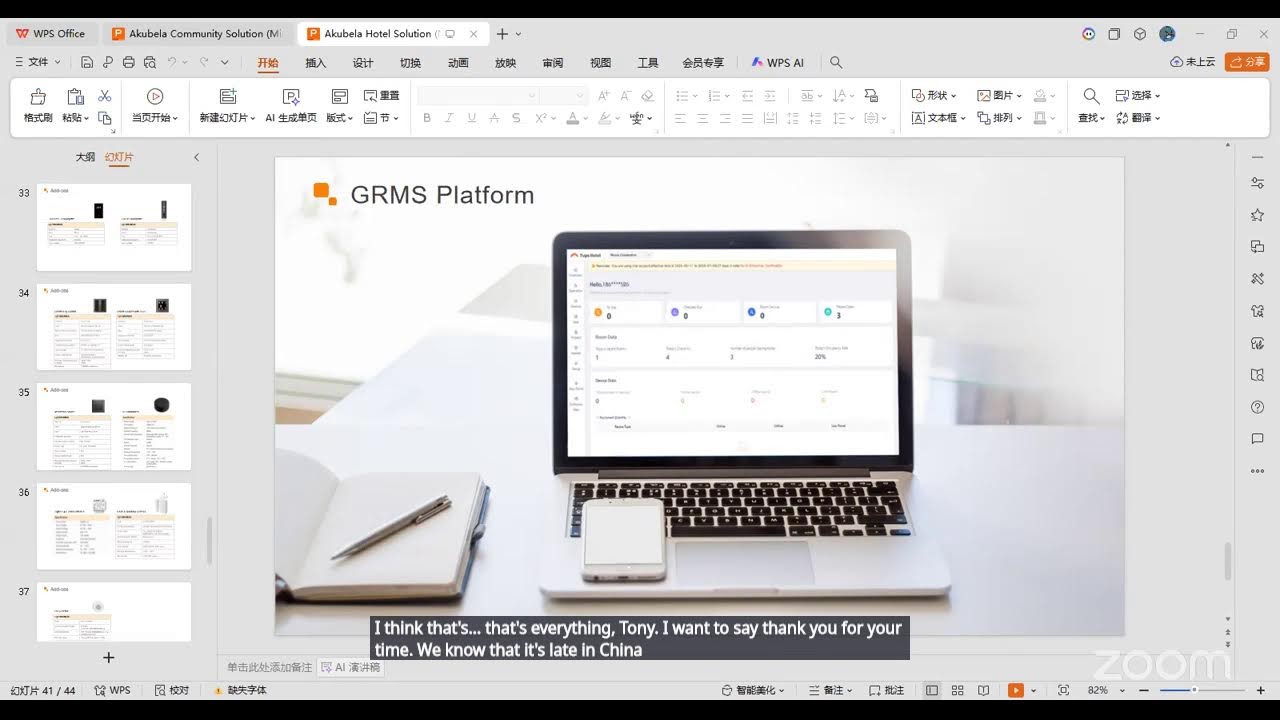
Task: Click the Help question mark sidebar icon
Action: click(1257, 407)
